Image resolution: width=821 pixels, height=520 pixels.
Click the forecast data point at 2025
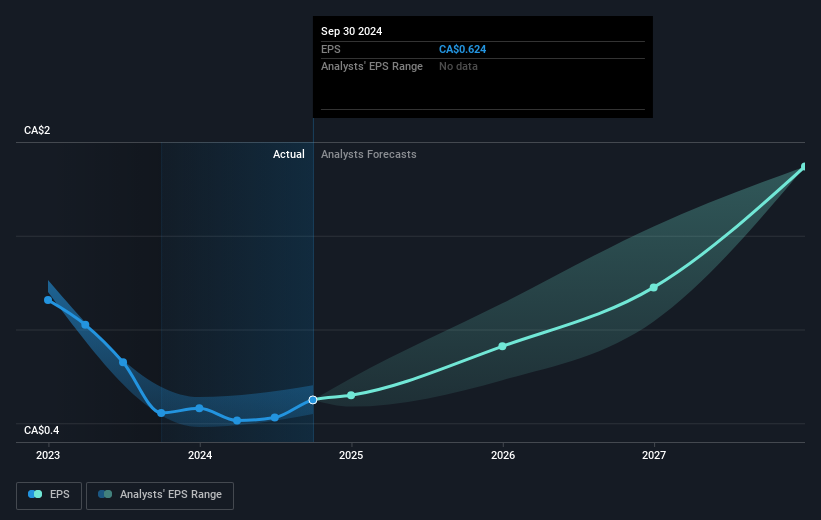pyautogui.click(x=351, y=395)
